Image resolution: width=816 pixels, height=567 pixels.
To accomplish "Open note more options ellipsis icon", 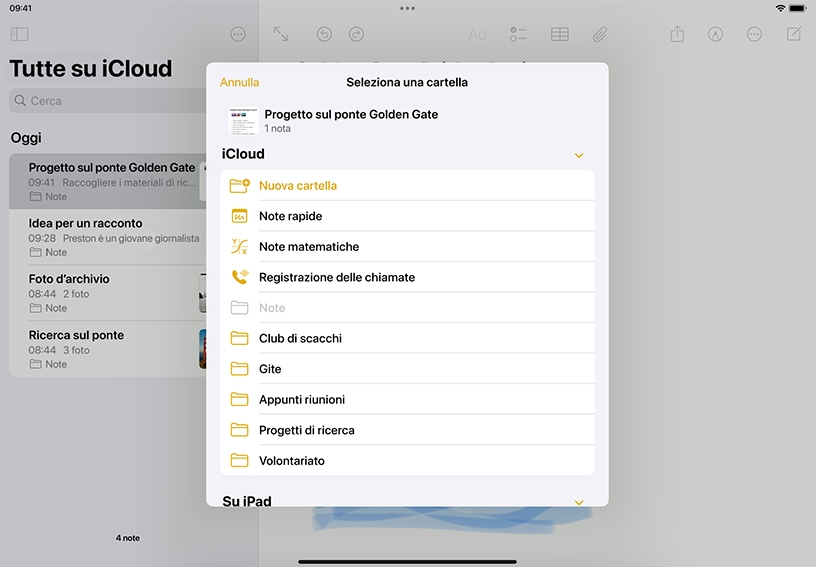I will point(754,34).
